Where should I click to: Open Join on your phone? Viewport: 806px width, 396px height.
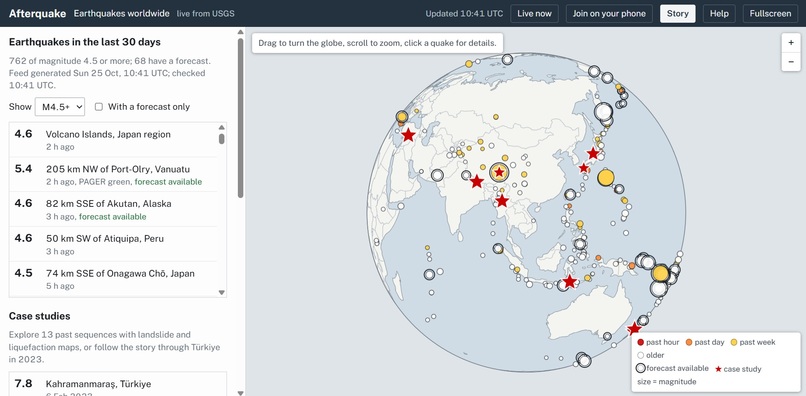click(609, 13)
